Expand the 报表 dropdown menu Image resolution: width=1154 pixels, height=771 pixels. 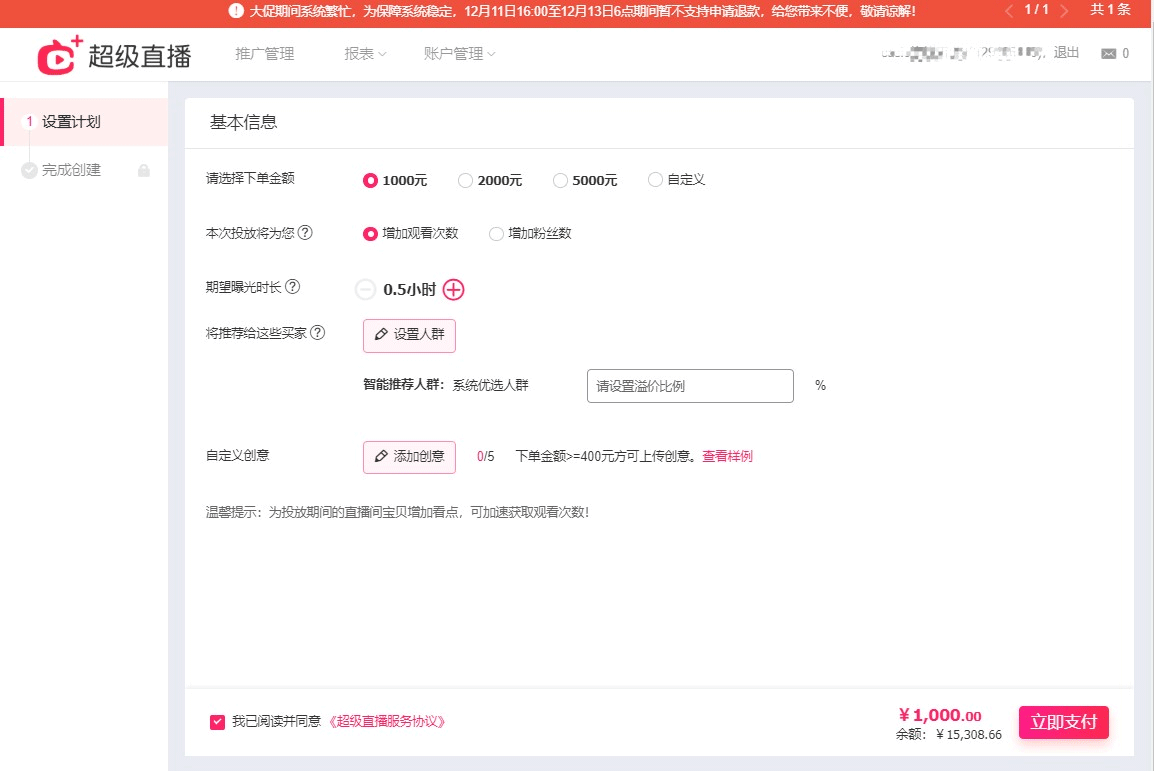click(365, 54)
